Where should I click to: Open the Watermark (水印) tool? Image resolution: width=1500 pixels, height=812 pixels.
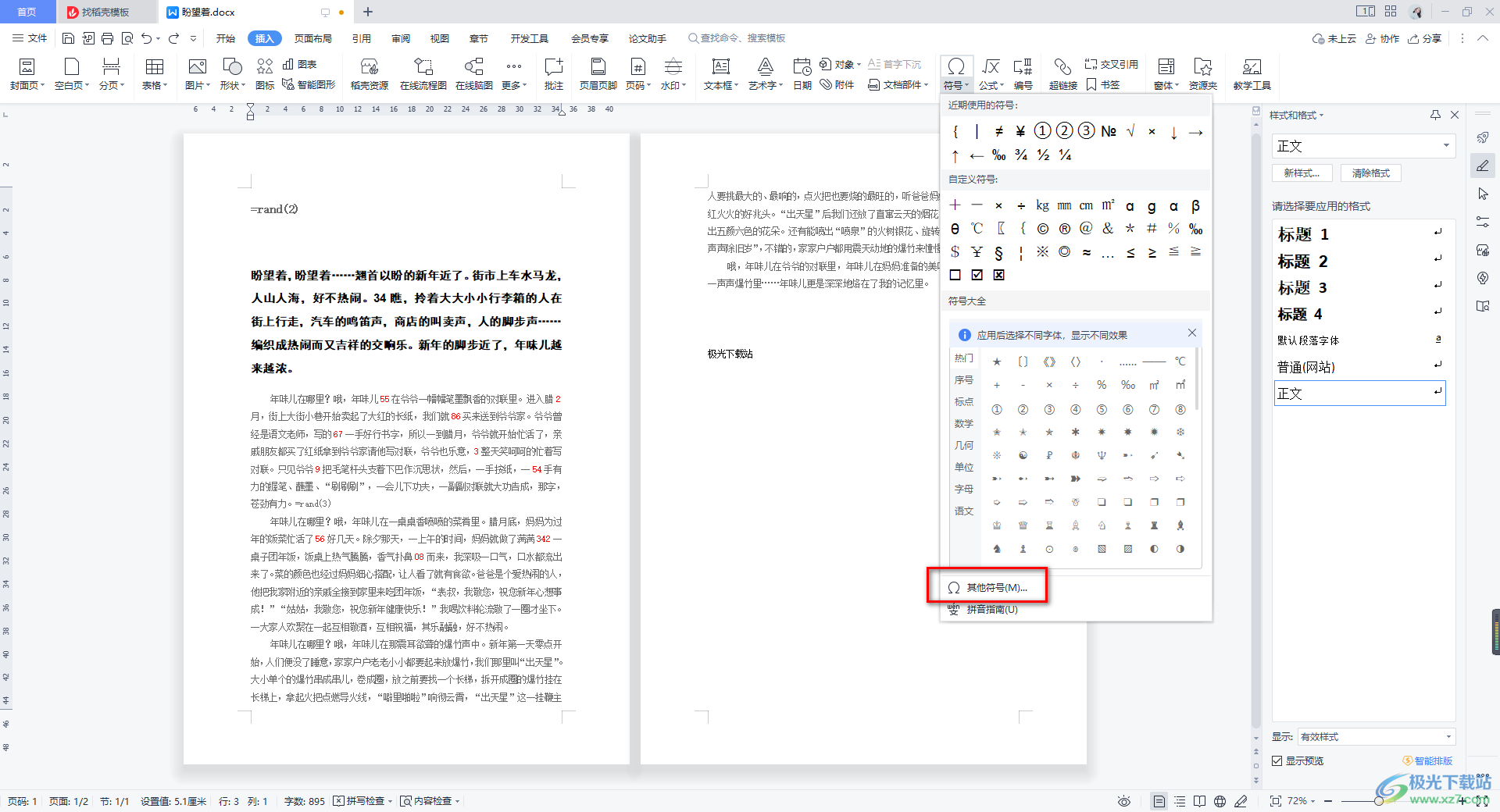coord(673,73)
